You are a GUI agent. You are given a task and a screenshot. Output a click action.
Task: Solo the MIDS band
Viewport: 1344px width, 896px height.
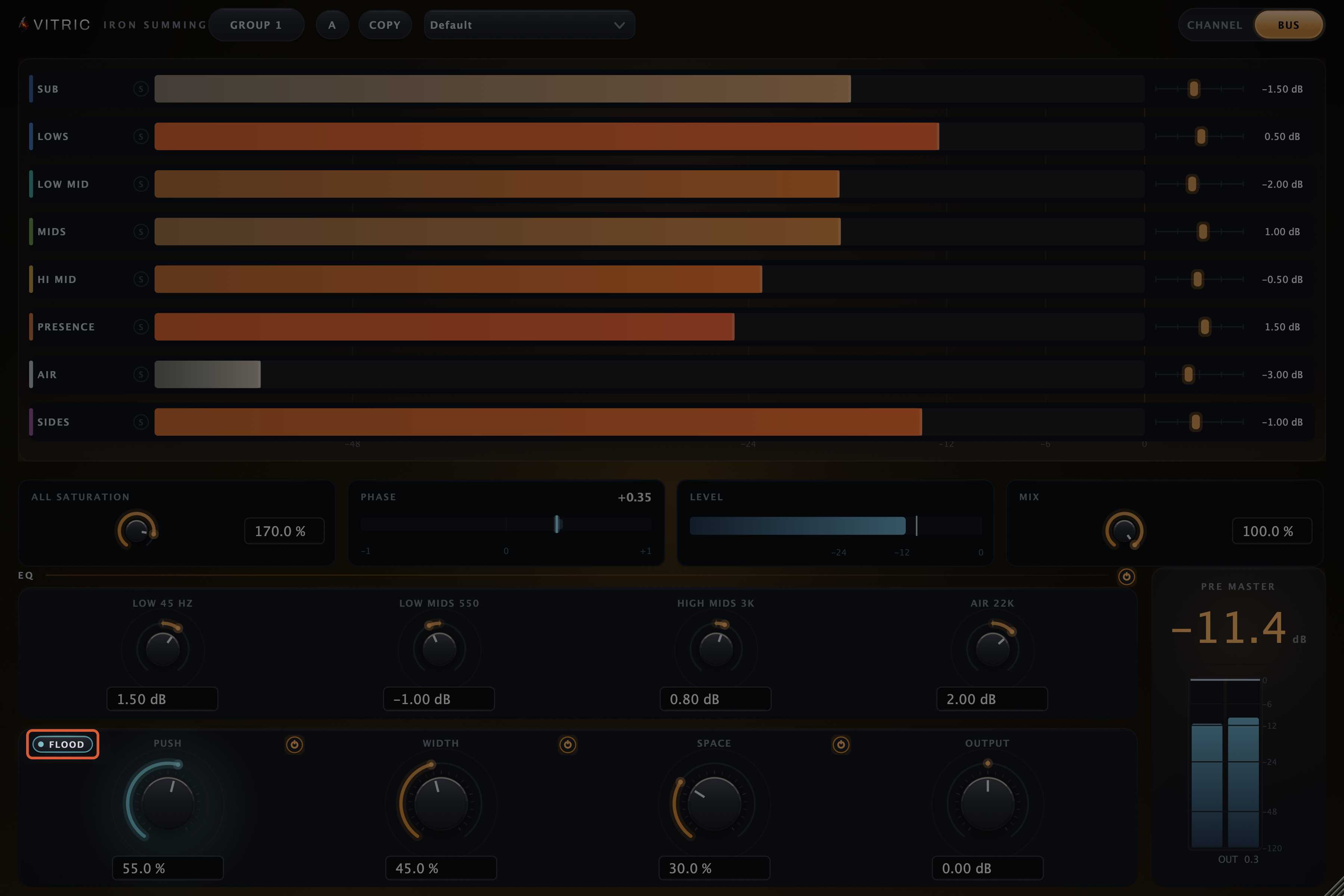(x=141, y=231)
